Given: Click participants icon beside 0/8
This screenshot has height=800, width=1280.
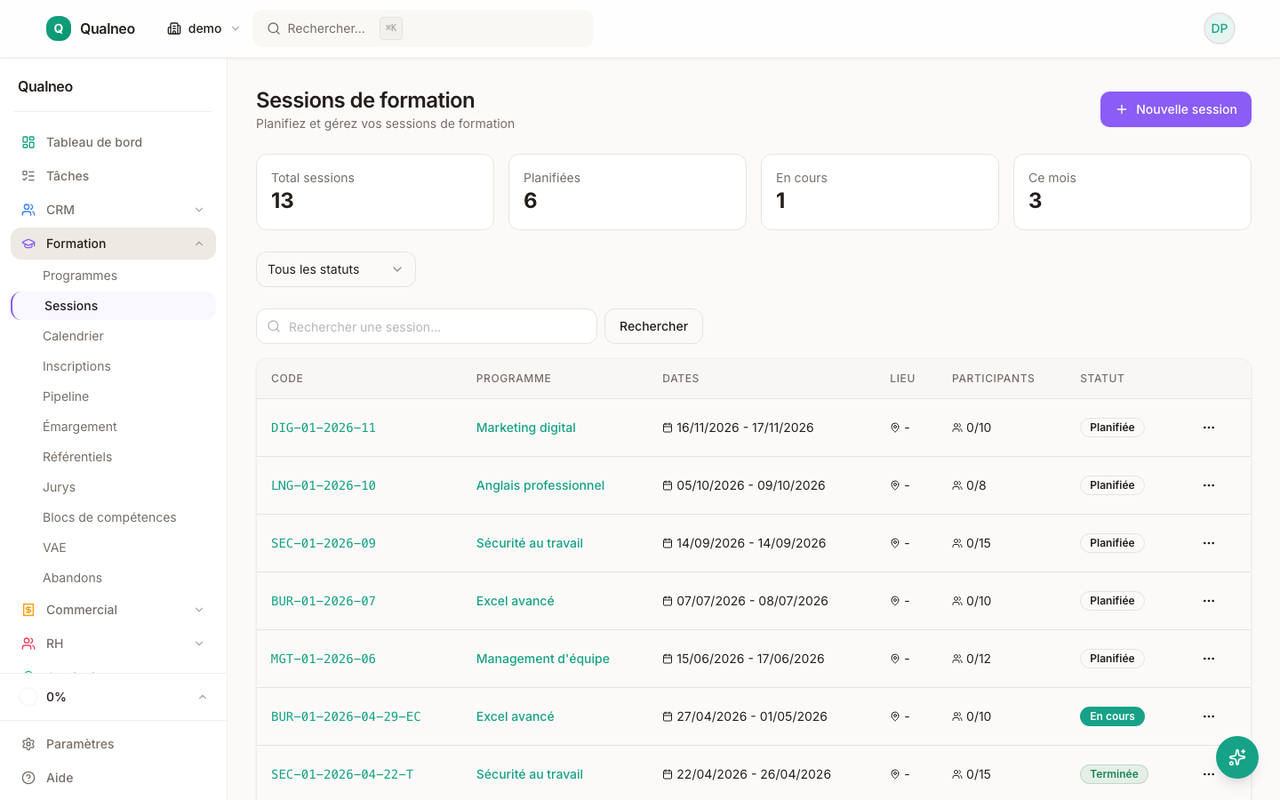Looking at the screenshot, I should (957, 486).
